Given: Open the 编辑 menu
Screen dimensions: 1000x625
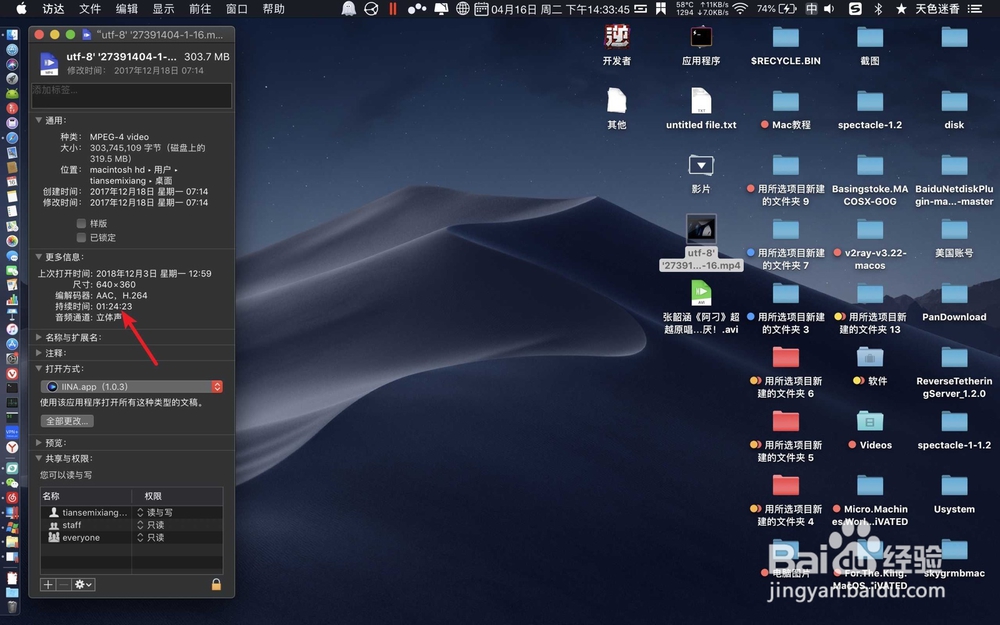Looking at the screenshot, I should (127, 8).
